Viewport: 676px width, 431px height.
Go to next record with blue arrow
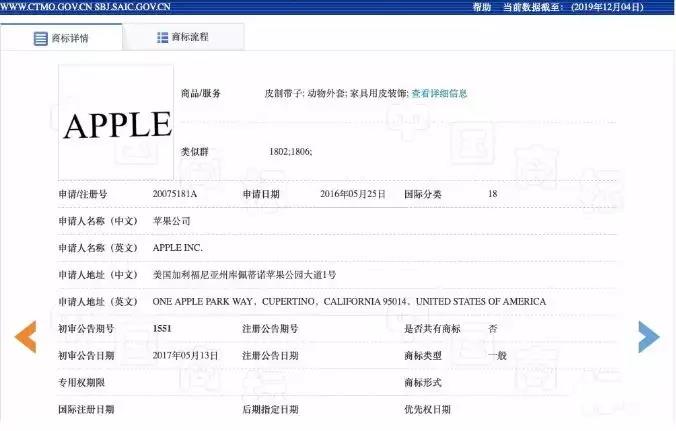[649, 337]
